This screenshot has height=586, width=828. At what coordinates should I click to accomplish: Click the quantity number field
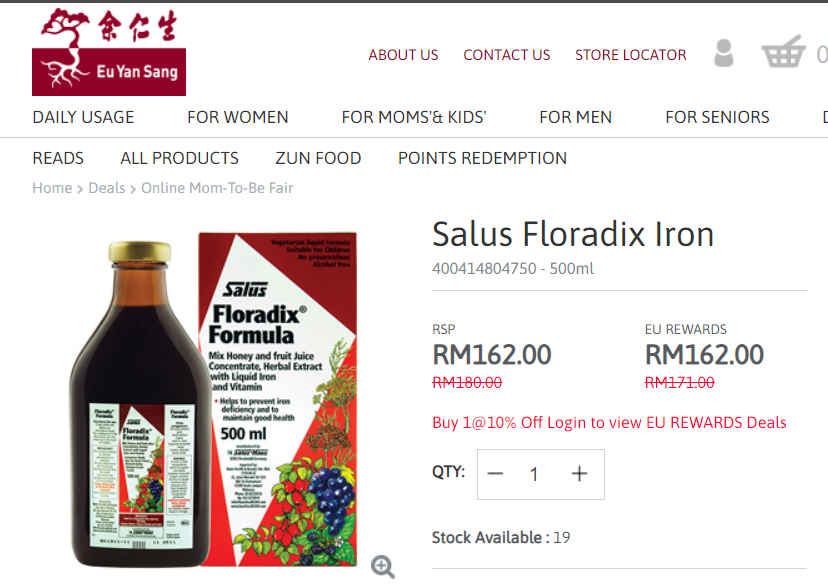coord(534,474)
